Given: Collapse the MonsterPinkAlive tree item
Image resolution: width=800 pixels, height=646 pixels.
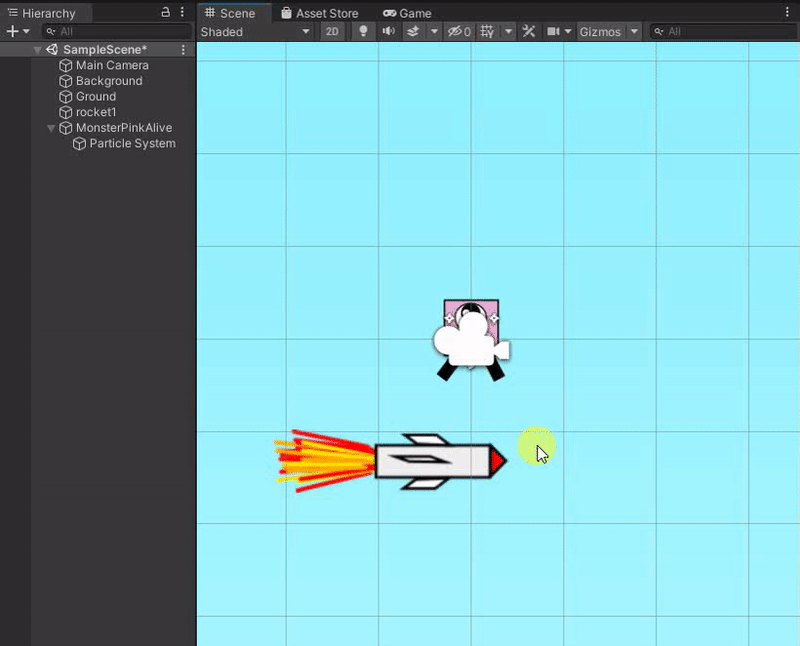Looking at the screenshot, I should tap(52, 128).
